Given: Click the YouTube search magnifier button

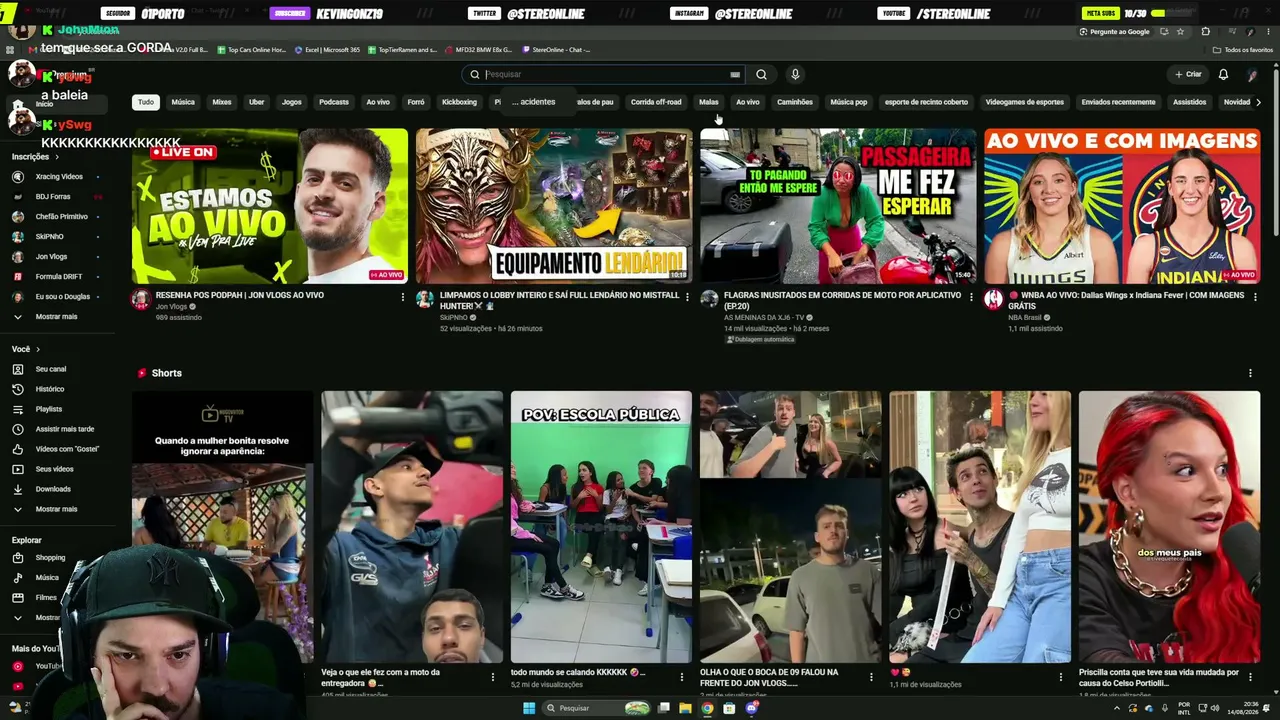Looking at the screenshot, I should click(x=761, y=74).
